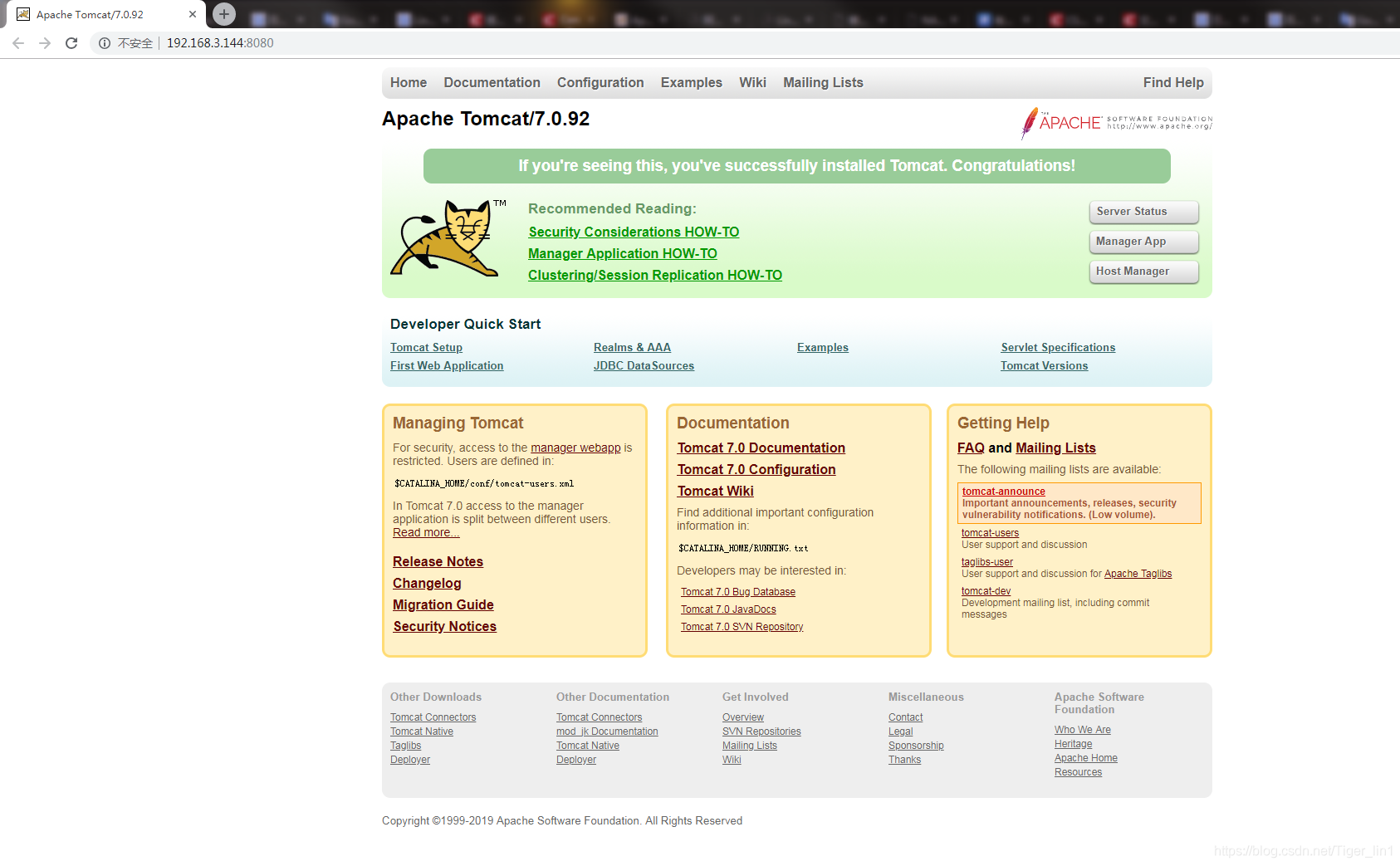Open SVN Repositories footer link
Viewport: 1400px width, 866px height.
761,731
